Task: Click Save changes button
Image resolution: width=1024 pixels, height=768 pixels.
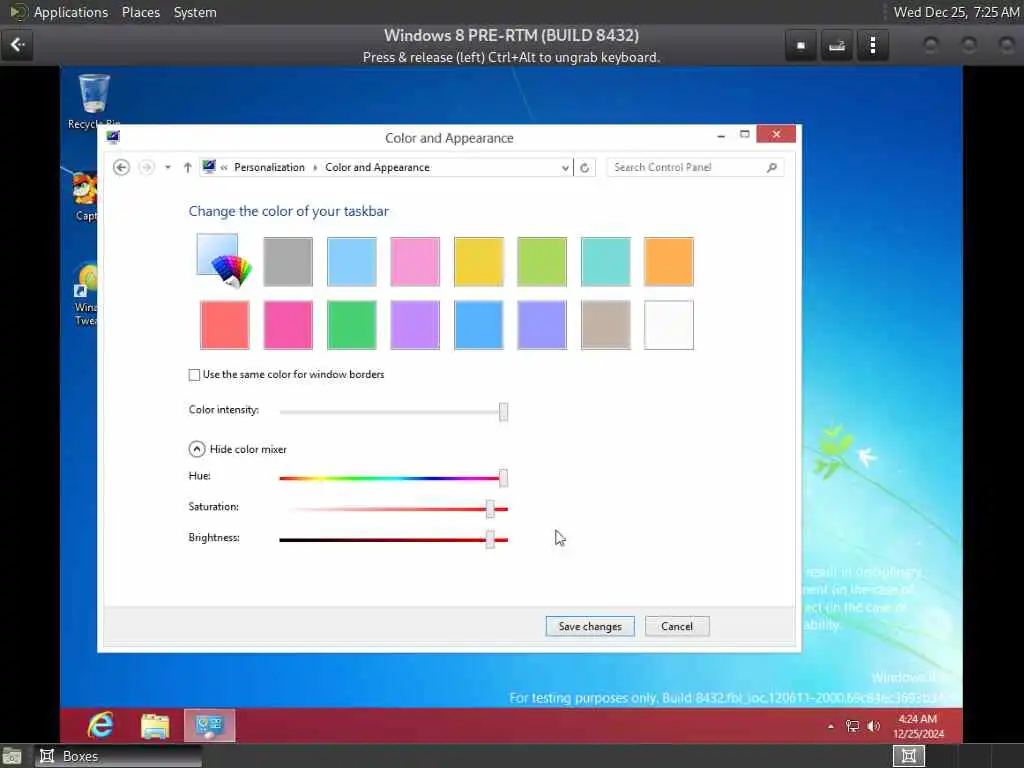Action: coord(590,626)
